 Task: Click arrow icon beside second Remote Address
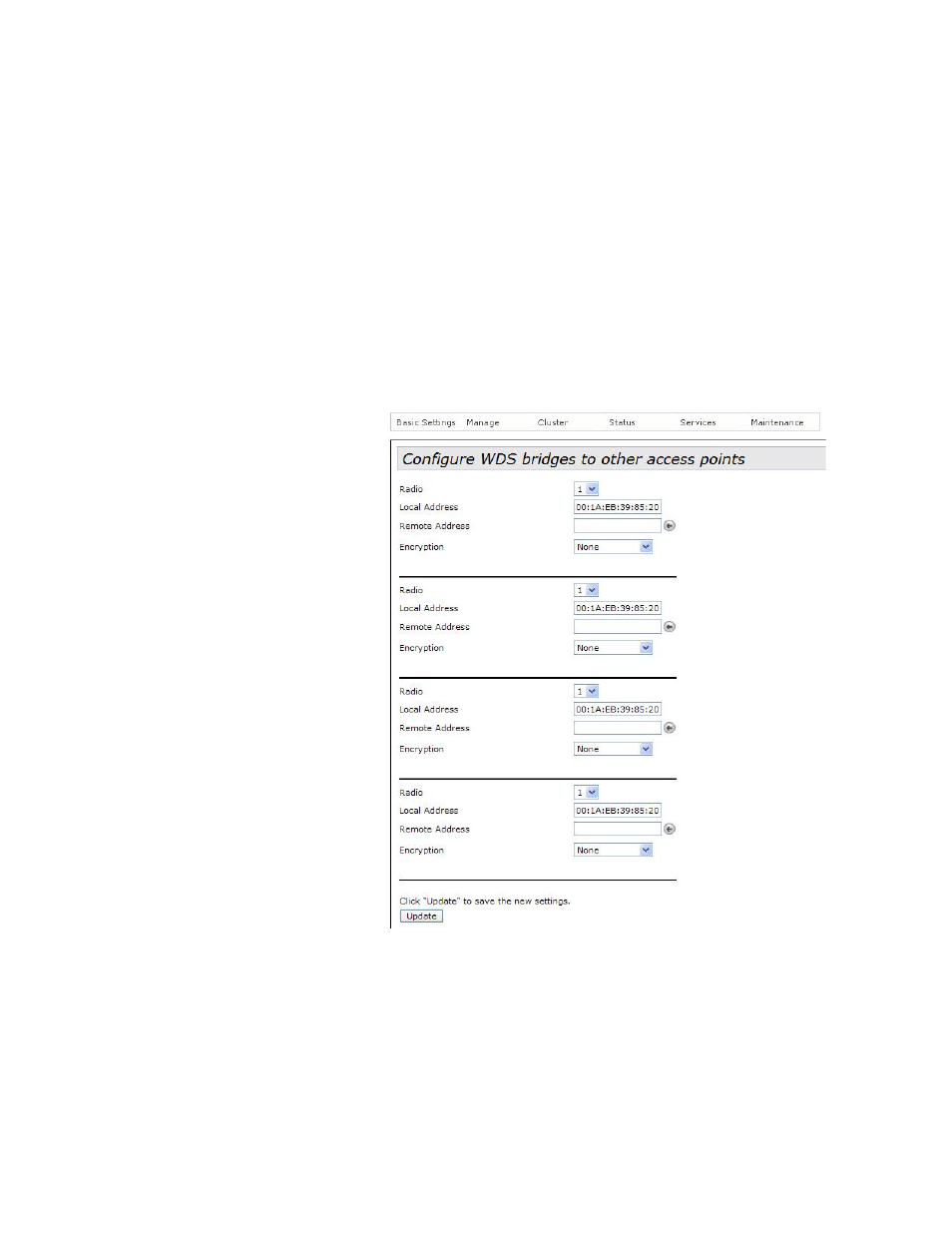(670, 627)
